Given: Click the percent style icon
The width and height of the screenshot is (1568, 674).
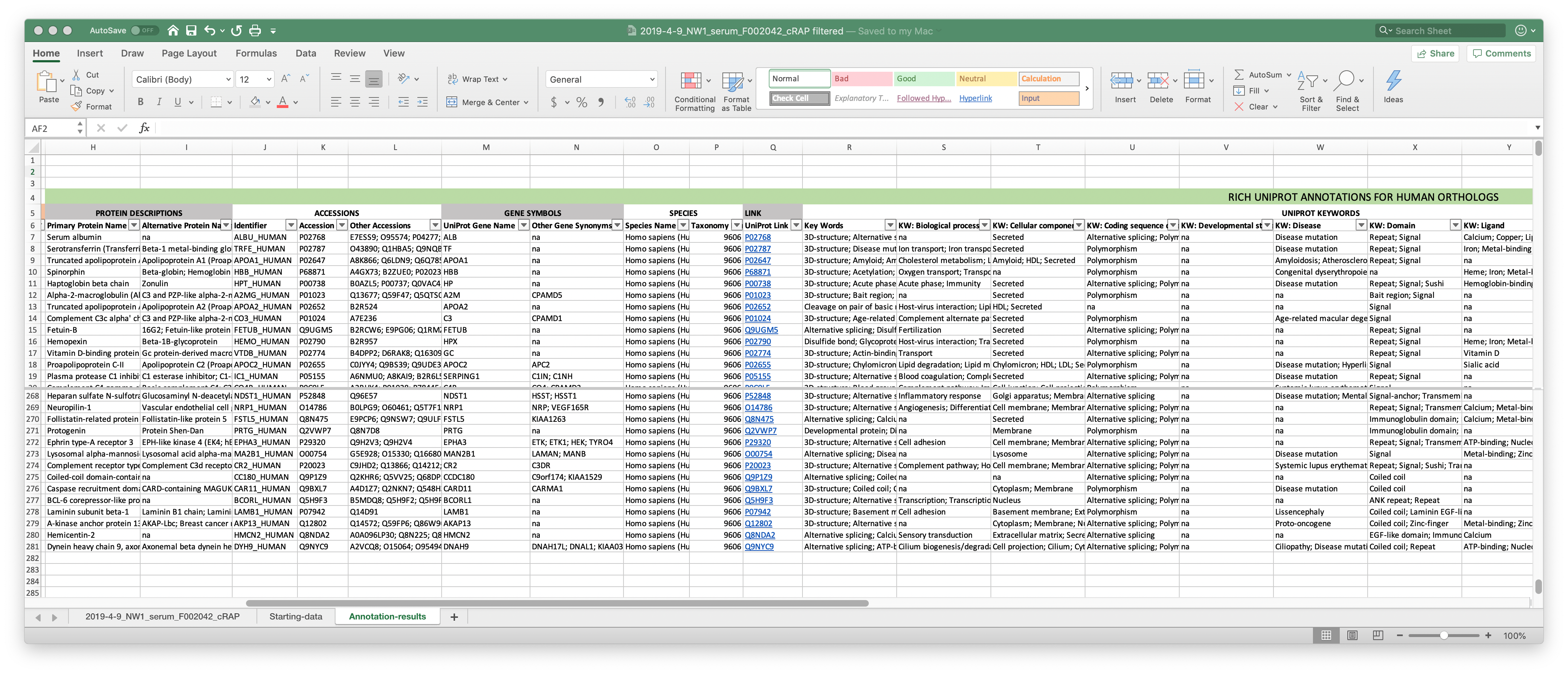Looking at the screenshot, I should [582, 102].
